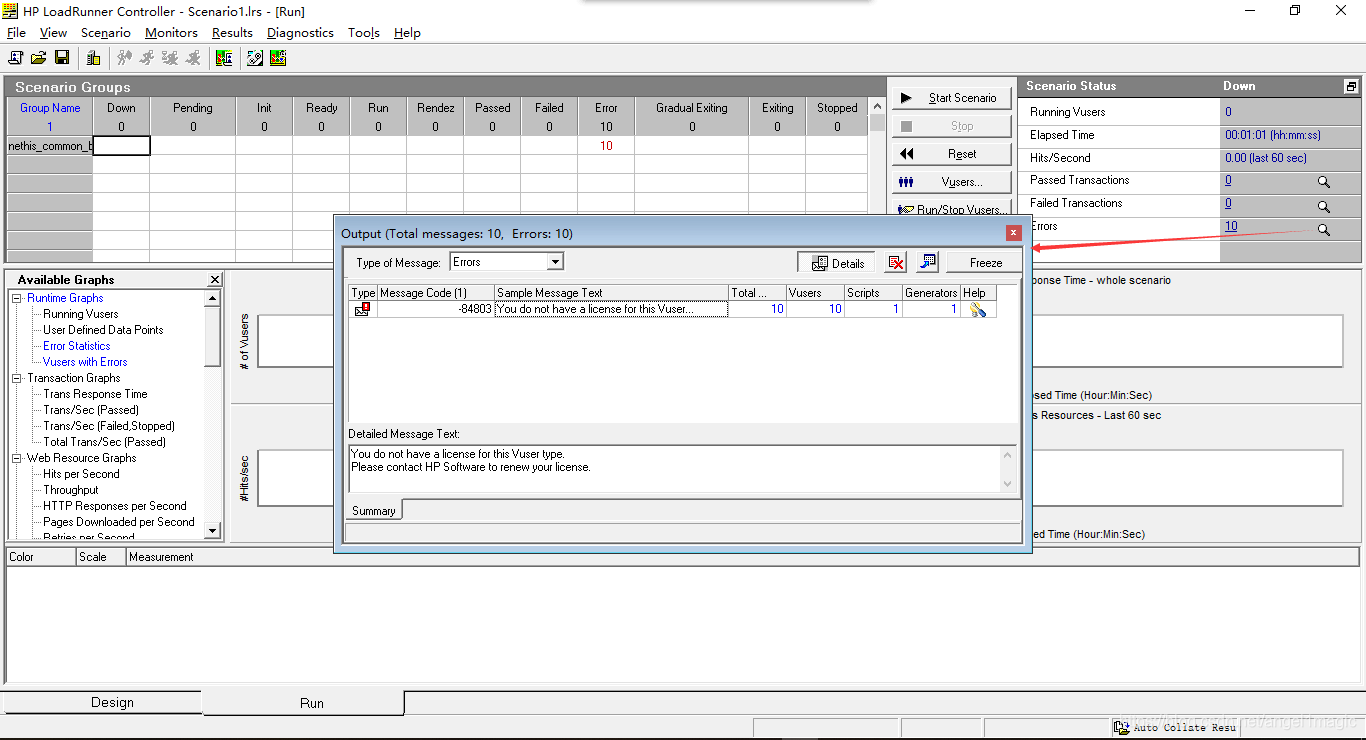This screenshot has width=1366, height=740.
Task: Click the Start Scenario button
Action: coord(951,98)
